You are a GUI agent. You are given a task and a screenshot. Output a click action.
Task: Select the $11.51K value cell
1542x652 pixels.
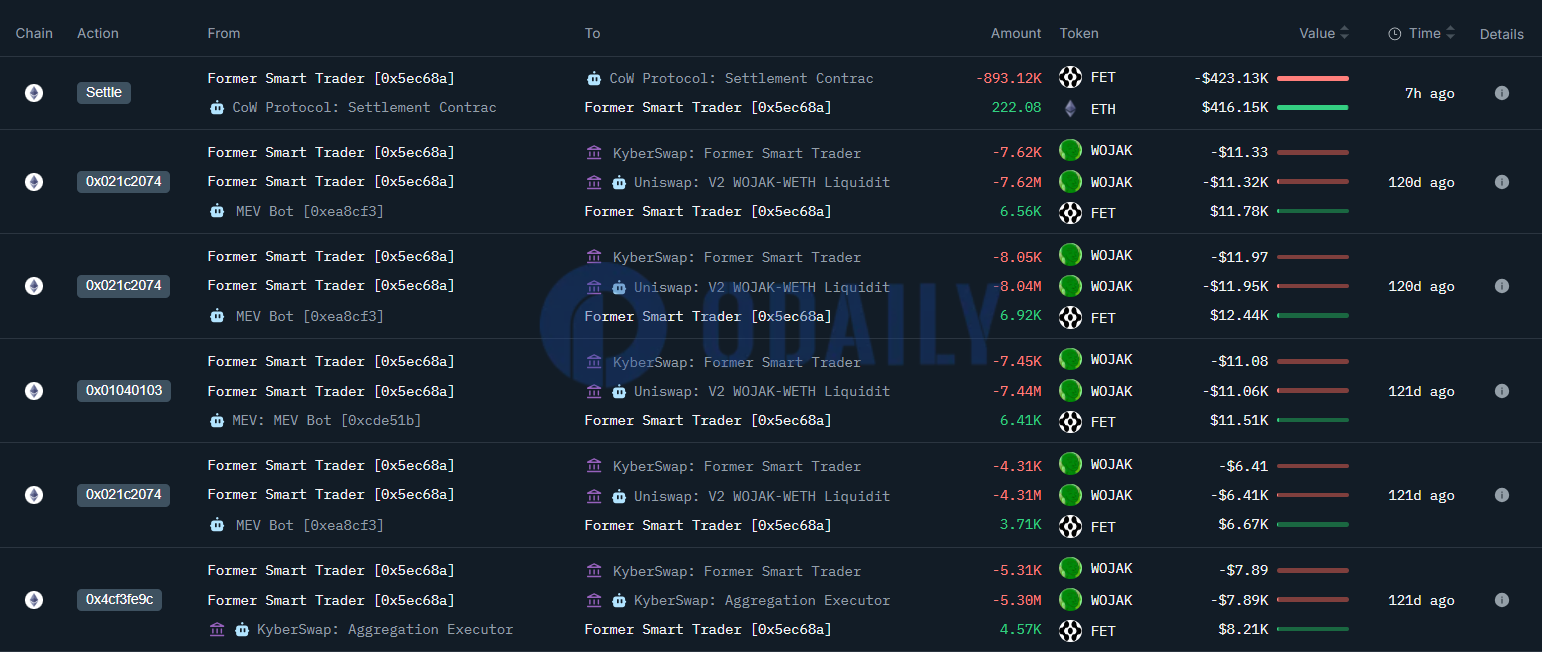[1238, 420]
